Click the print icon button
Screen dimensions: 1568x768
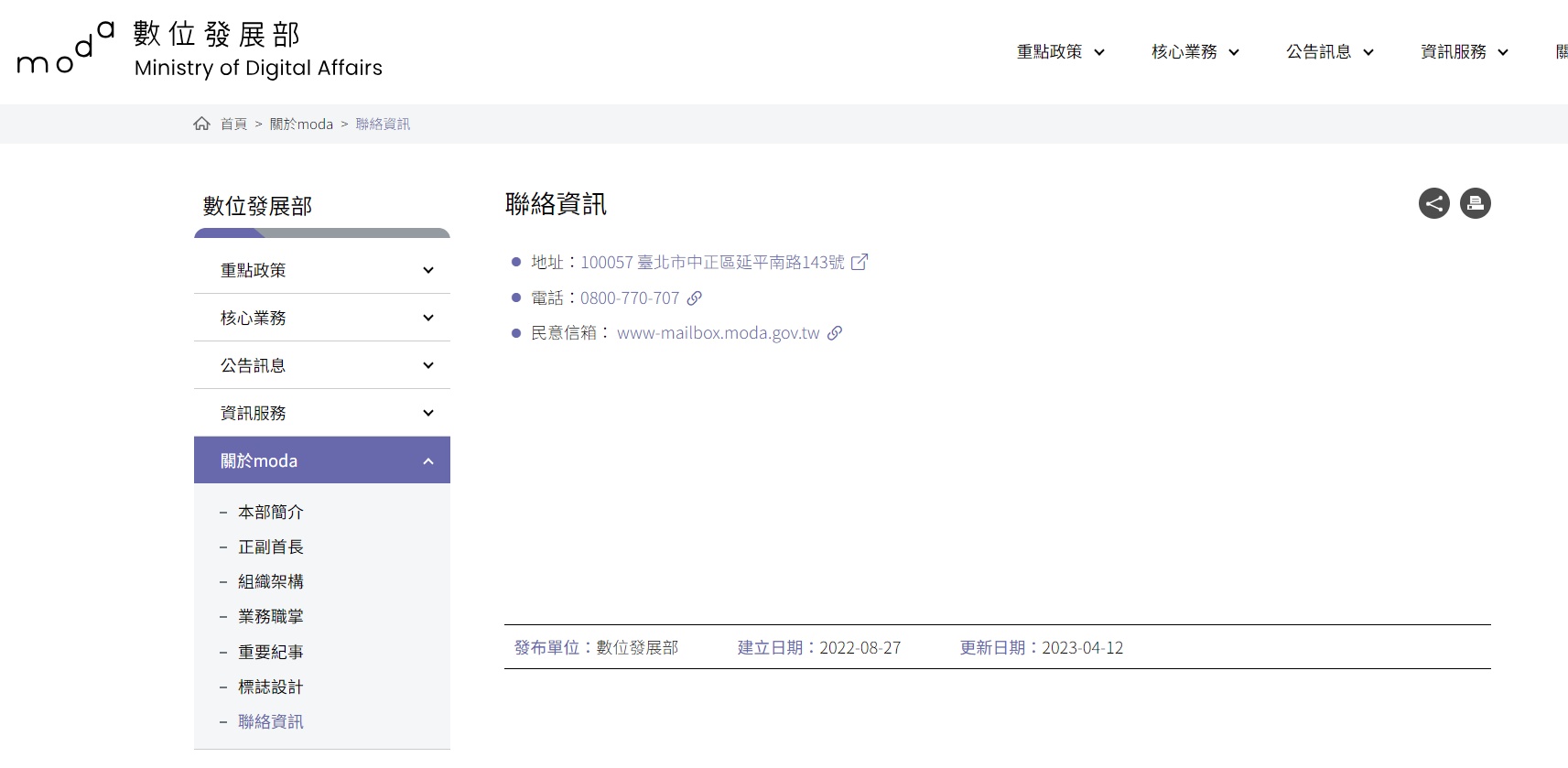[x=1476, y=203]
